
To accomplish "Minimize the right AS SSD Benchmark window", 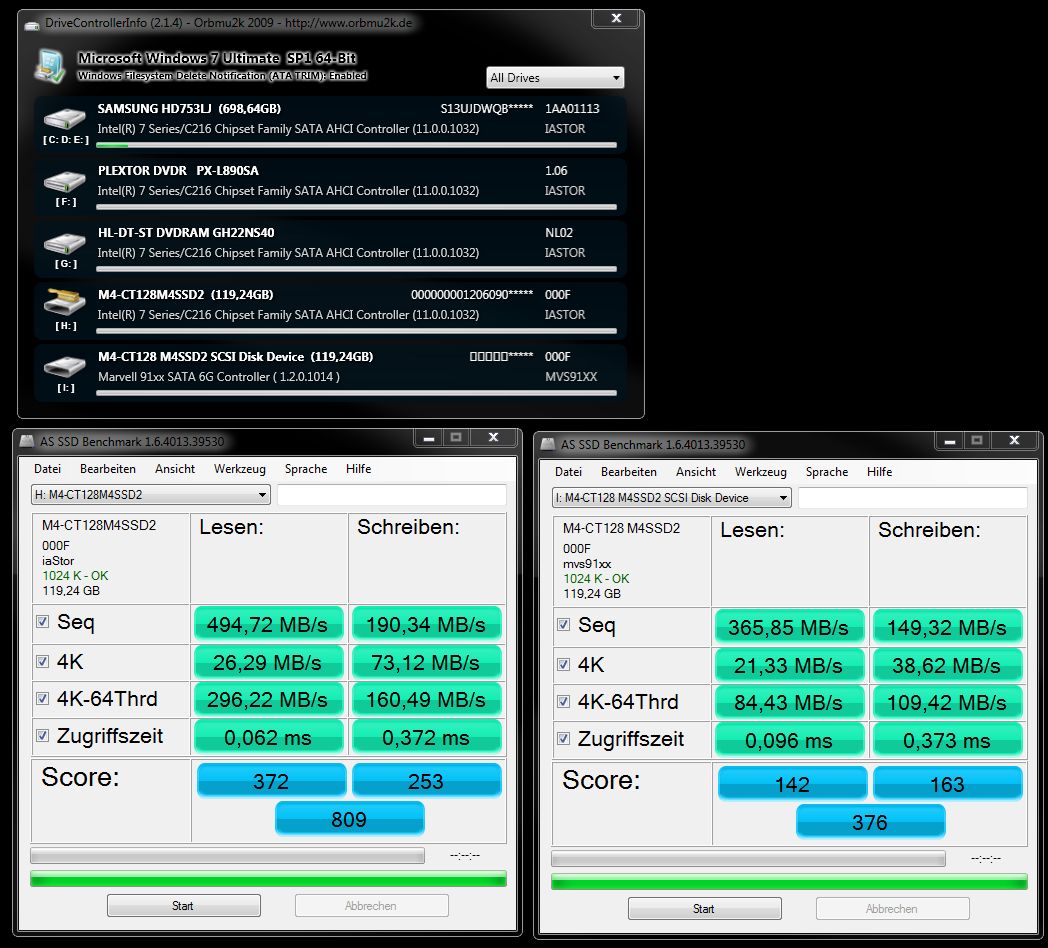I will (x=950, y=441).
